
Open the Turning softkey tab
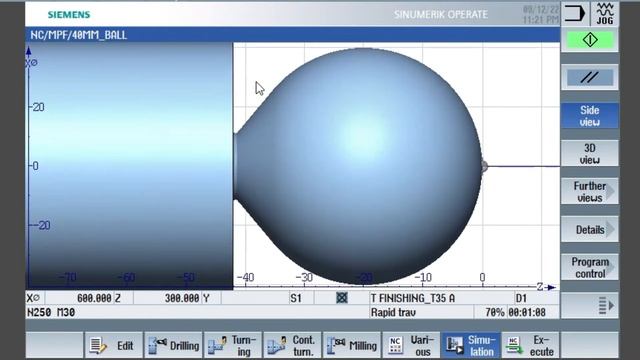(233, 346)
